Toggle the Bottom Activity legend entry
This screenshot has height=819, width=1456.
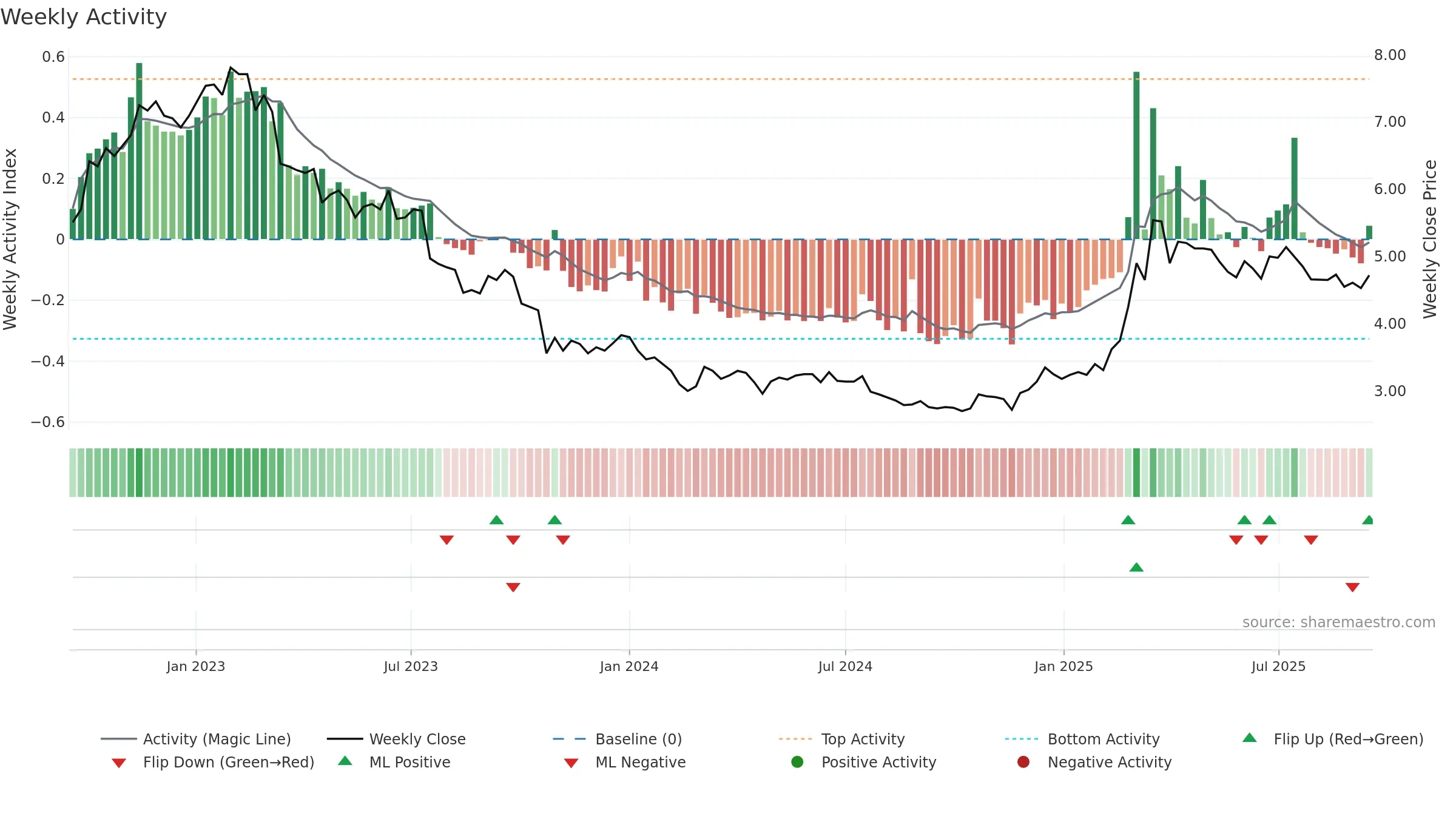[1082, 739]
